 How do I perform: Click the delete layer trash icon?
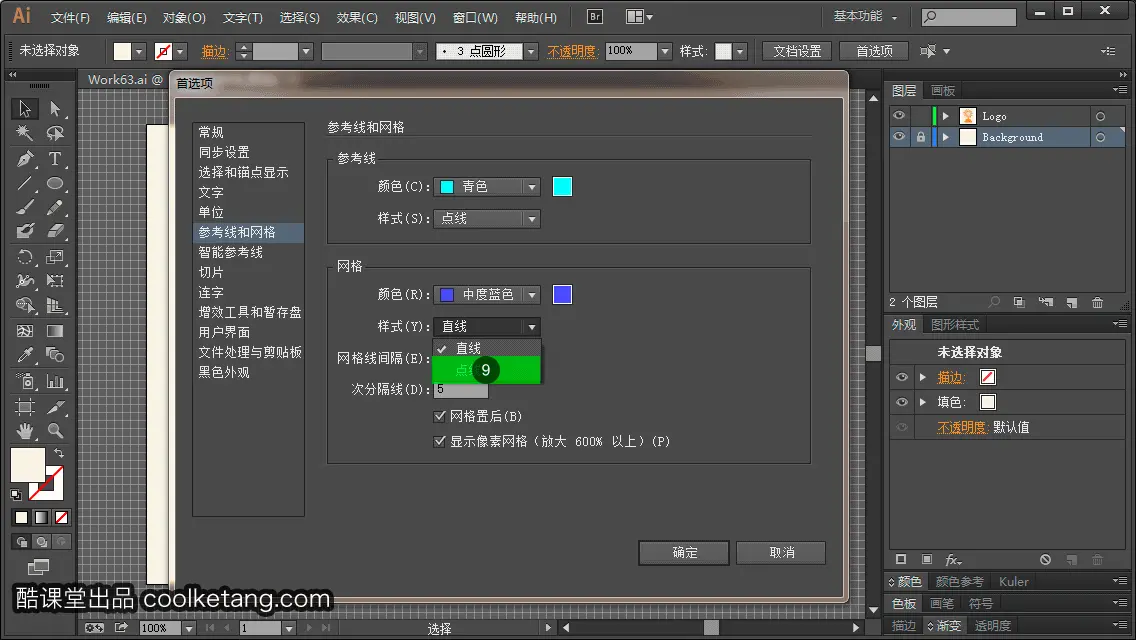pos(1098,302)
